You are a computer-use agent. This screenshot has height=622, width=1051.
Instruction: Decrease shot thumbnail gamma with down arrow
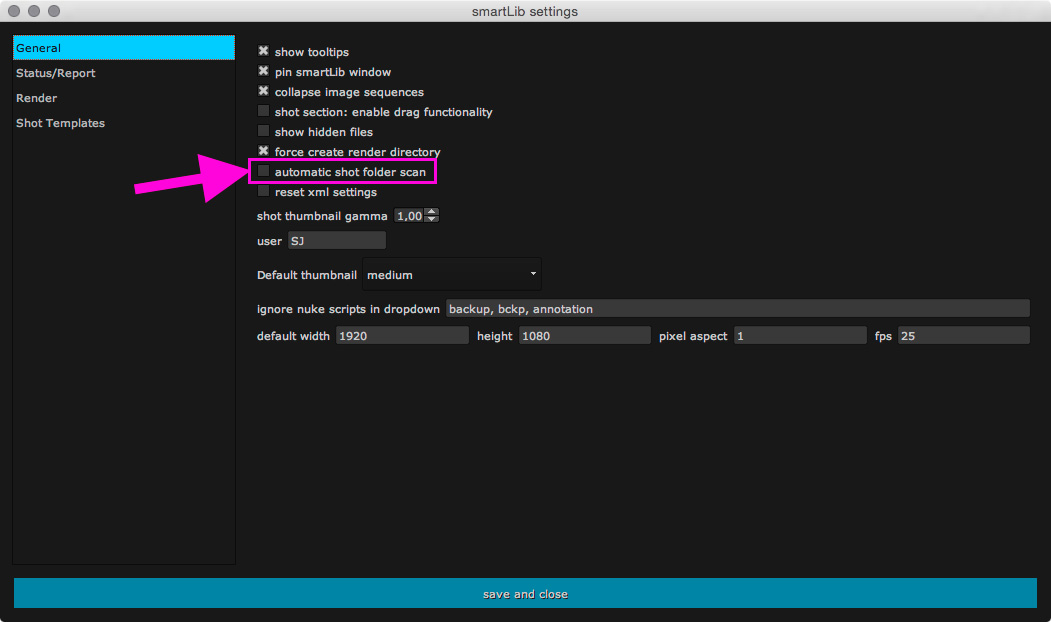coord(431,220)
